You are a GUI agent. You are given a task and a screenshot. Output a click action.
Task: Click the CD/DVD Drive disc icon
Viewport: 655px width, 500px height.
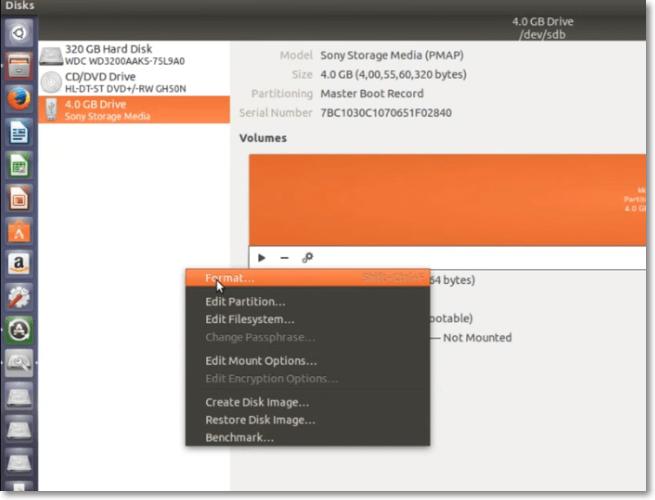pyautogui.click(x=51, y=82)
